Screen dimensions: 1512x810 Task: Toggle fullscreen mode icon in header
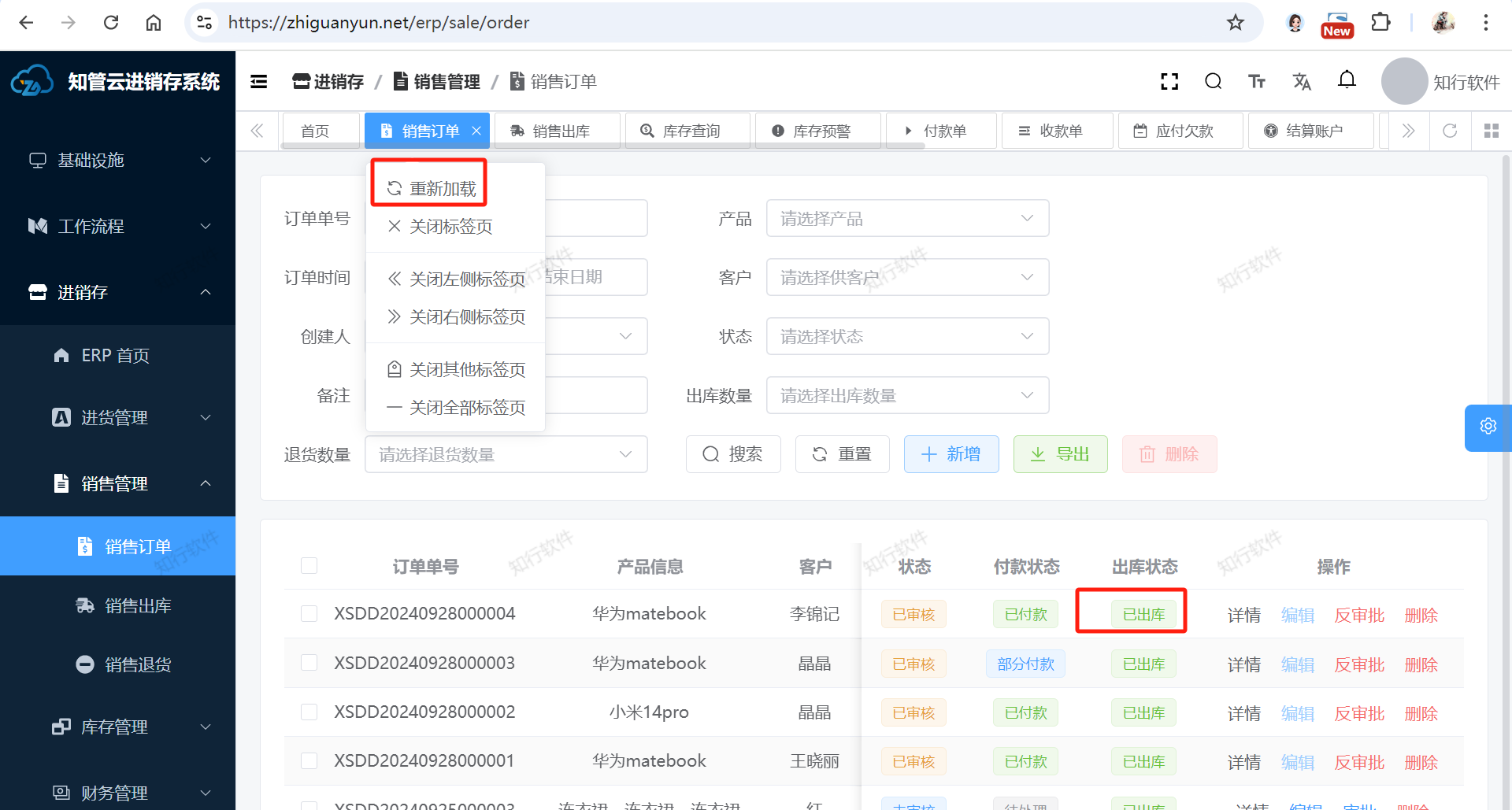[1169, 82]
